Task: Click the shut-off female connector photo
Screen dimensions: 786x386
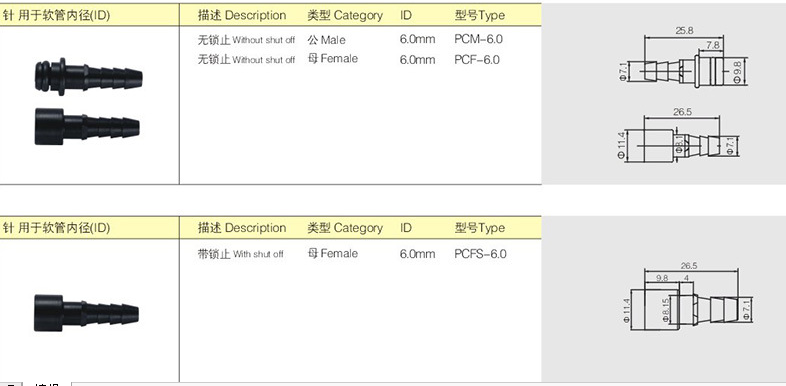Action: click(x=86, y=313)
